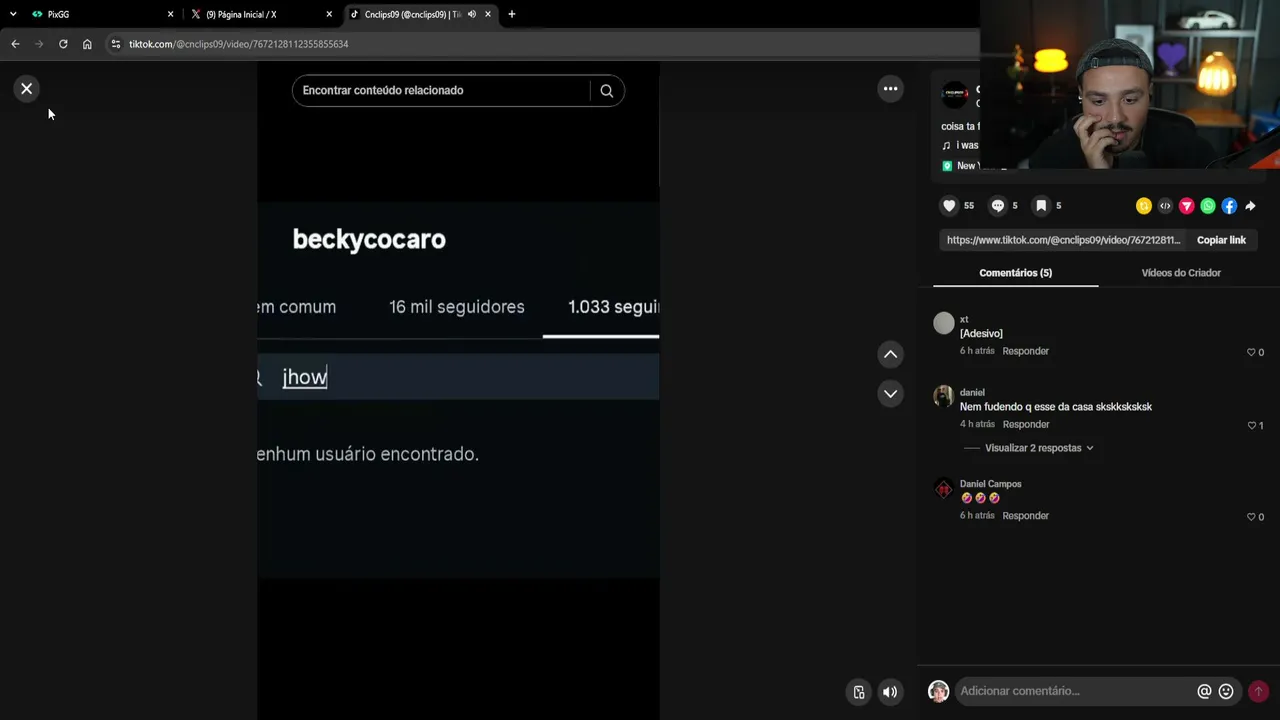View site information icon in address bar
1280x720 pixels.
(x=116, y=44)
